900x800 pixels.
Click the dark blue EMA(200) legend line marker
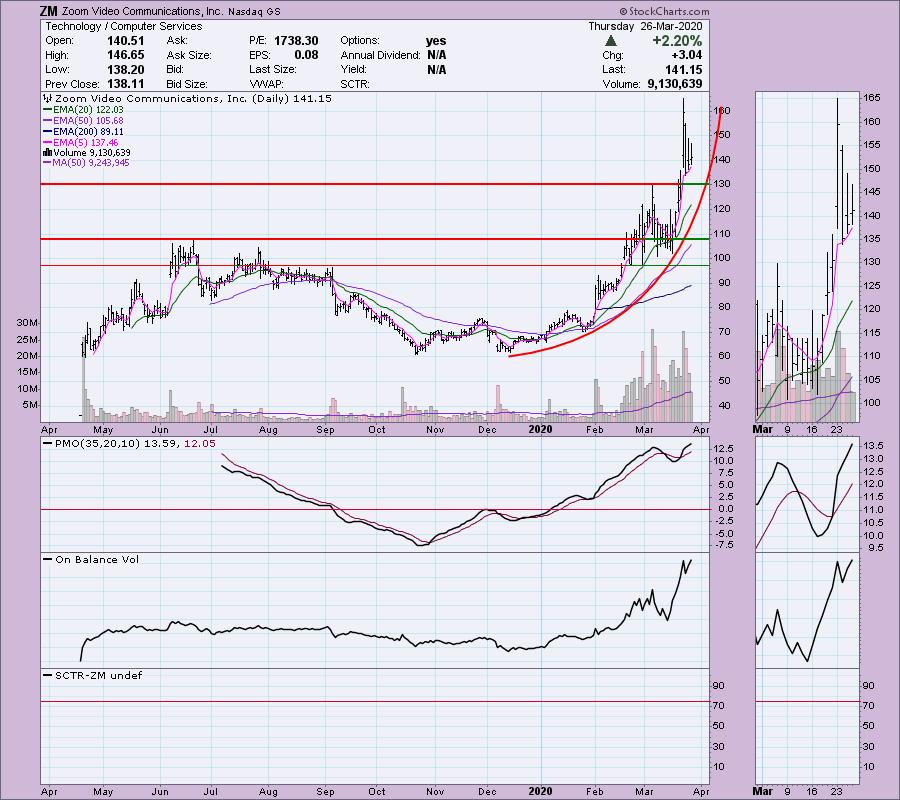point(48,131)
